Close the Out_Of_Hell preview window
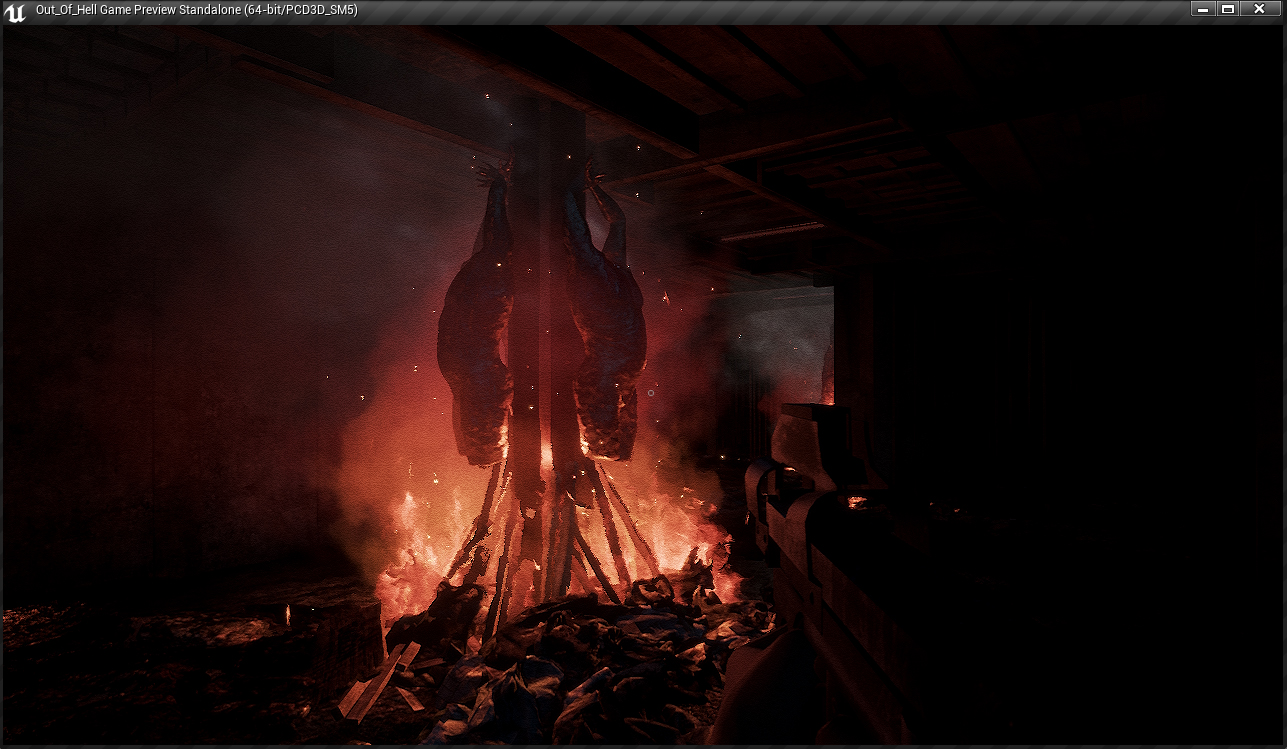The image size is (1287, 749). [1259, 9]
